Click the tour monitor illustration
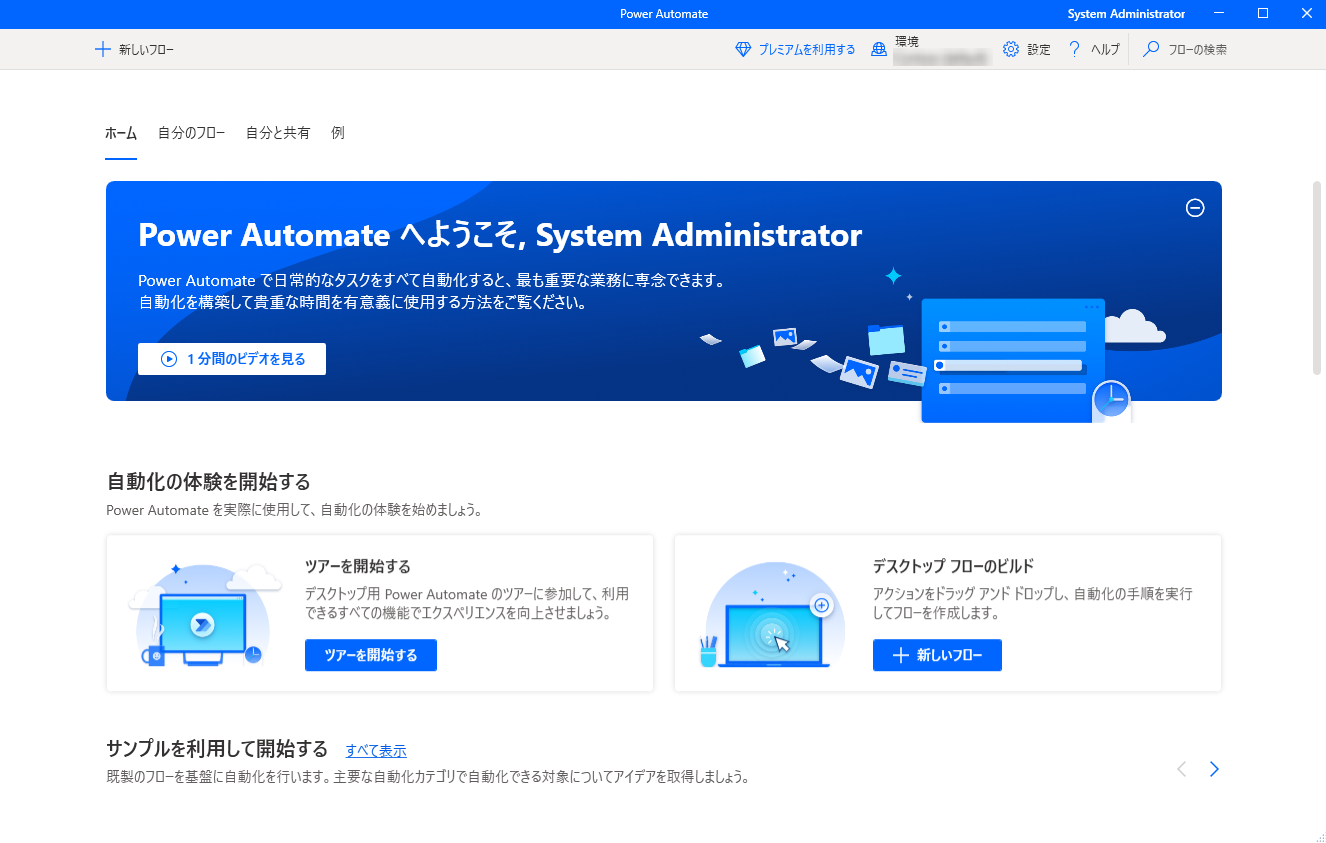Screen dimensions: 1326x843 pos(203,617)
